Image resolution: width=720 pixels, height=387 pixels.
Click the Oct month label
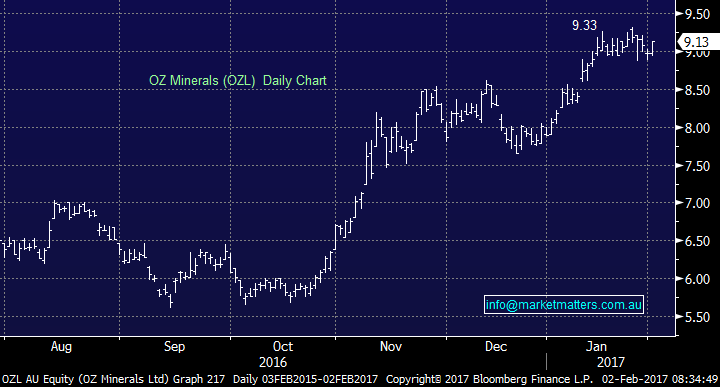(283, 346)
